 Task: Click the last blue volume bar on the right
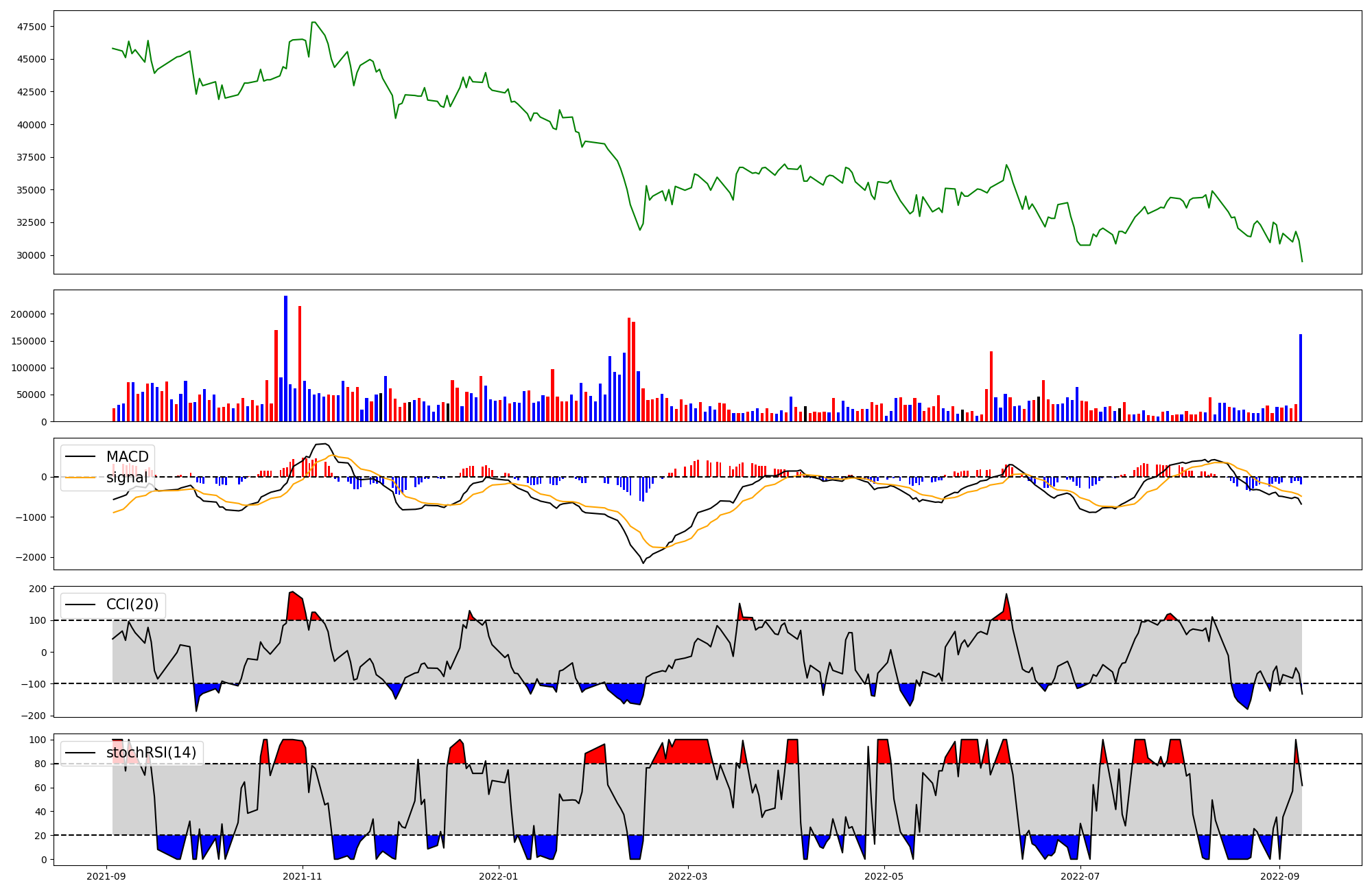[1301, 377]
